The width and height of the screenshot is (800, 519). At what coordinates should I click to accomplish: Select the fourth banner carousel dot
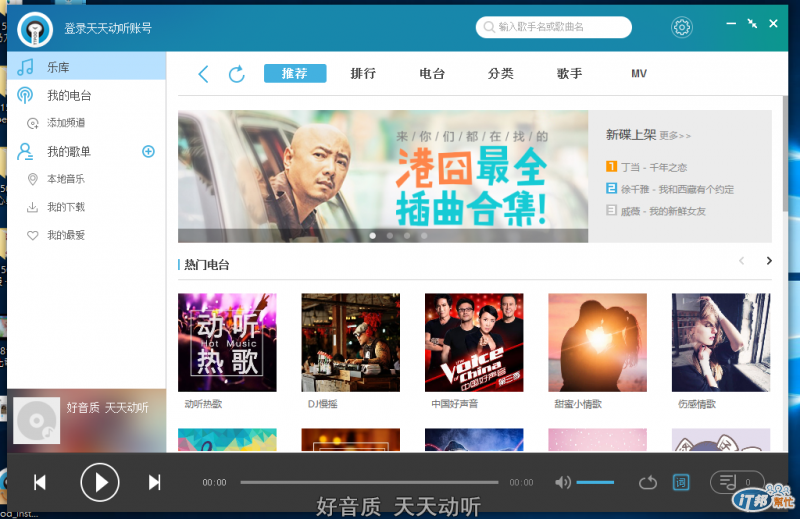coord(424,236)
